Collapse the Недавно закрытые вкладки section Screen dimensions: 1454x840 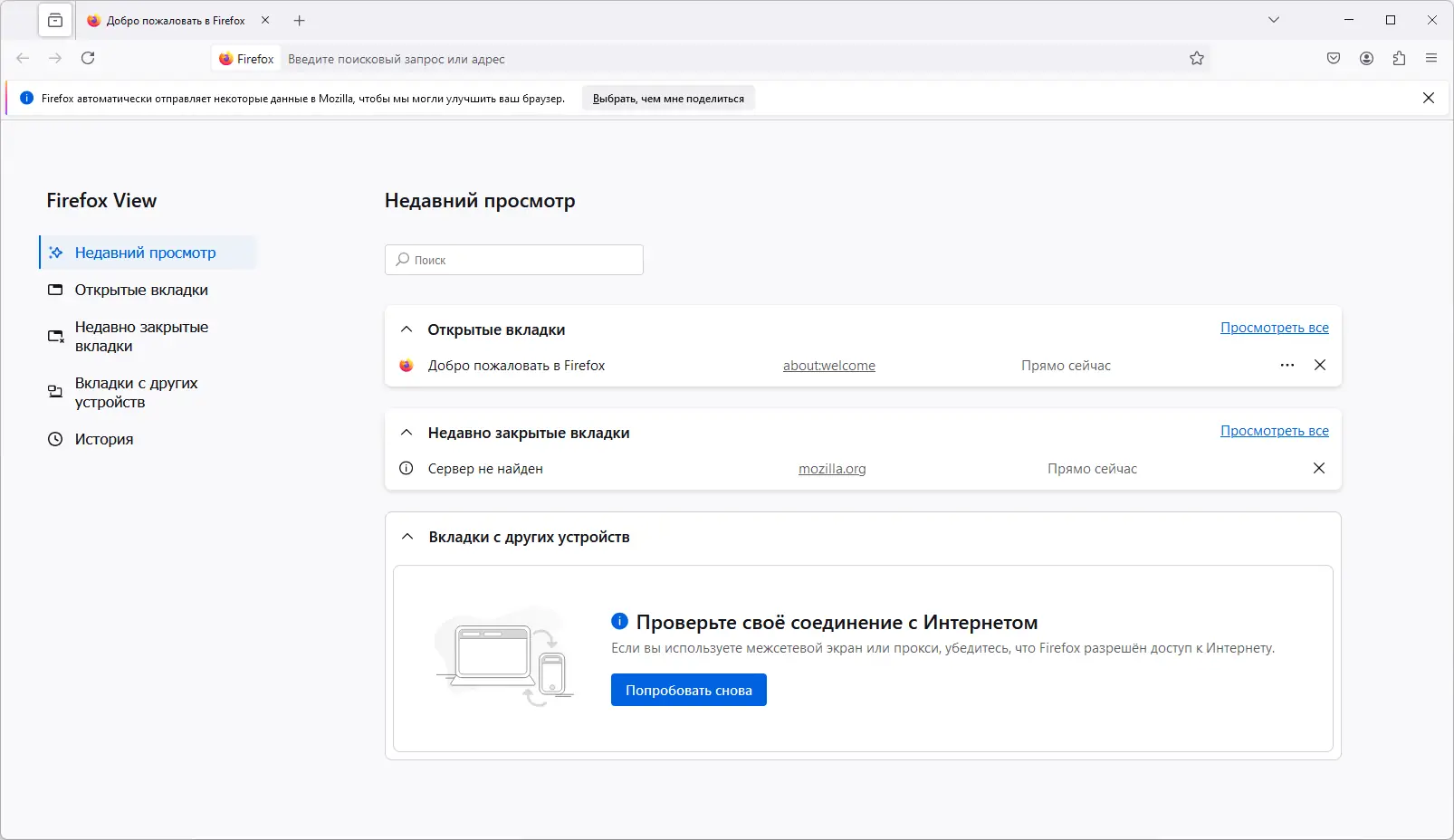[x=406, y=433]
